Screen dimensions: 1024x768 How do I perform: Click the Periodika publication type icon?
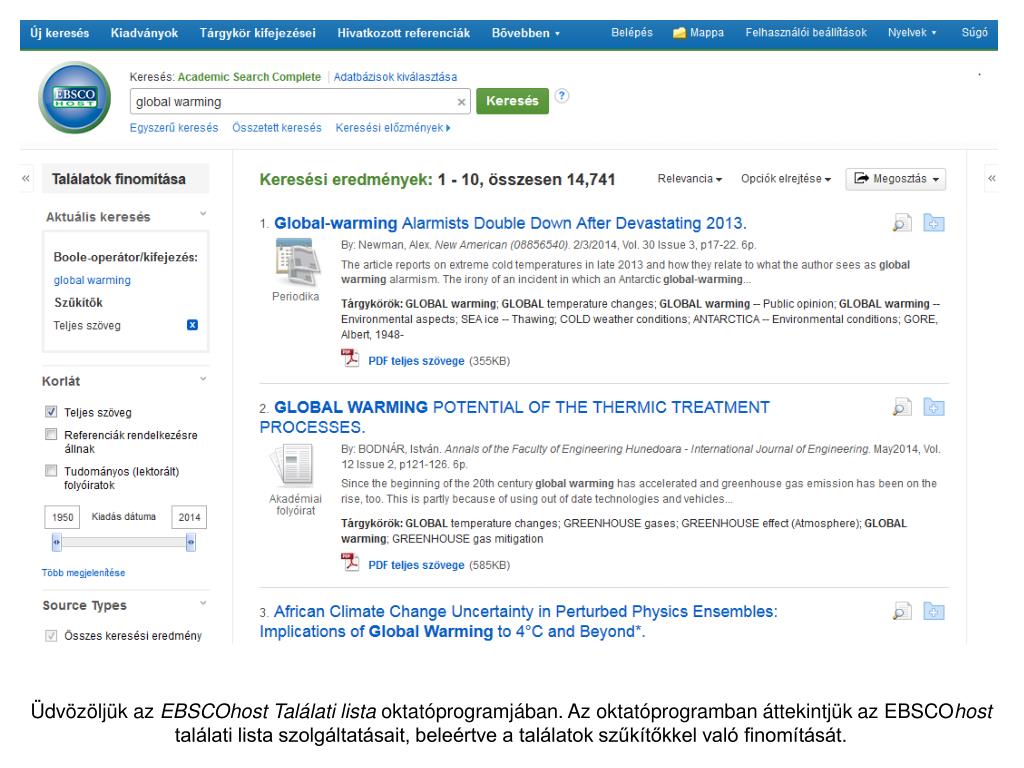298,261
